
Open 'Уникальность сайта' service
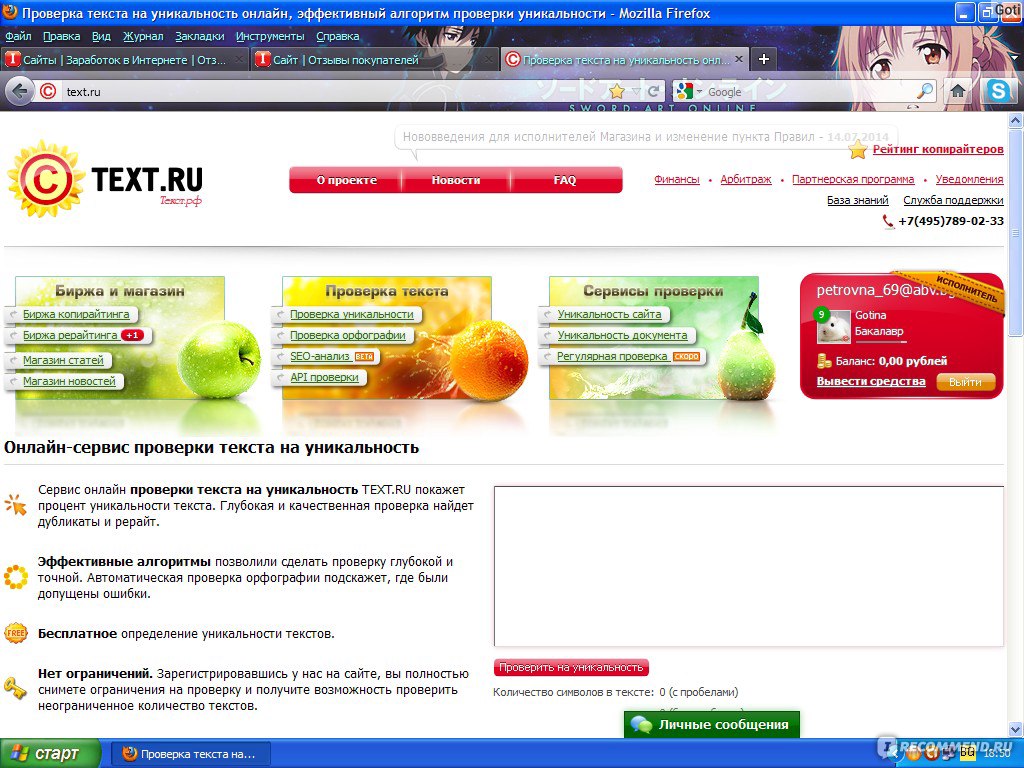coord(609,315)
